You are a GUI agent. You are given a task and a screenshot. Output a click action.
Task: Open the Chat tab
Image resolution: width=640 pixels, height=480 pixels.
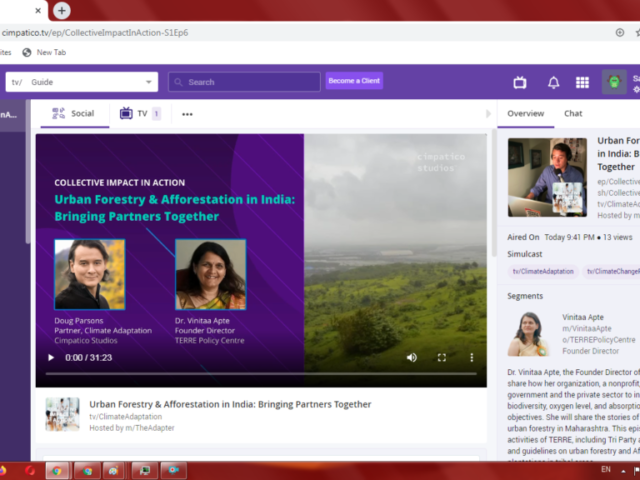pyautogui.click(x=573, y=114)
